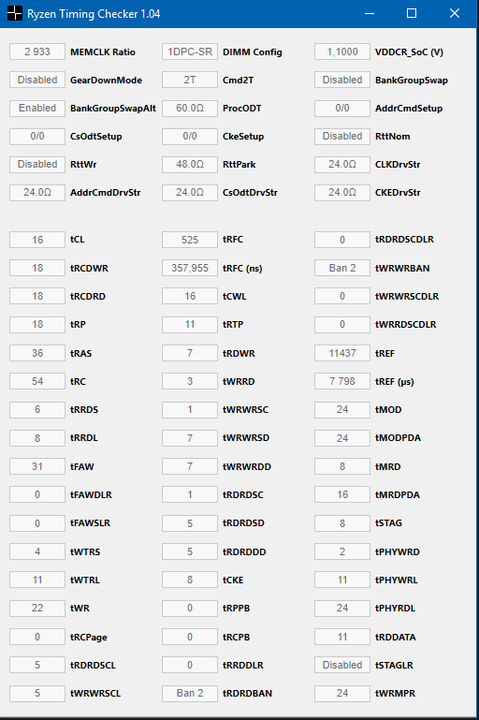This screenshot has height=720, width=479.
Task: Click the MEMCLK Ratio value field
Action: (37, 52)
